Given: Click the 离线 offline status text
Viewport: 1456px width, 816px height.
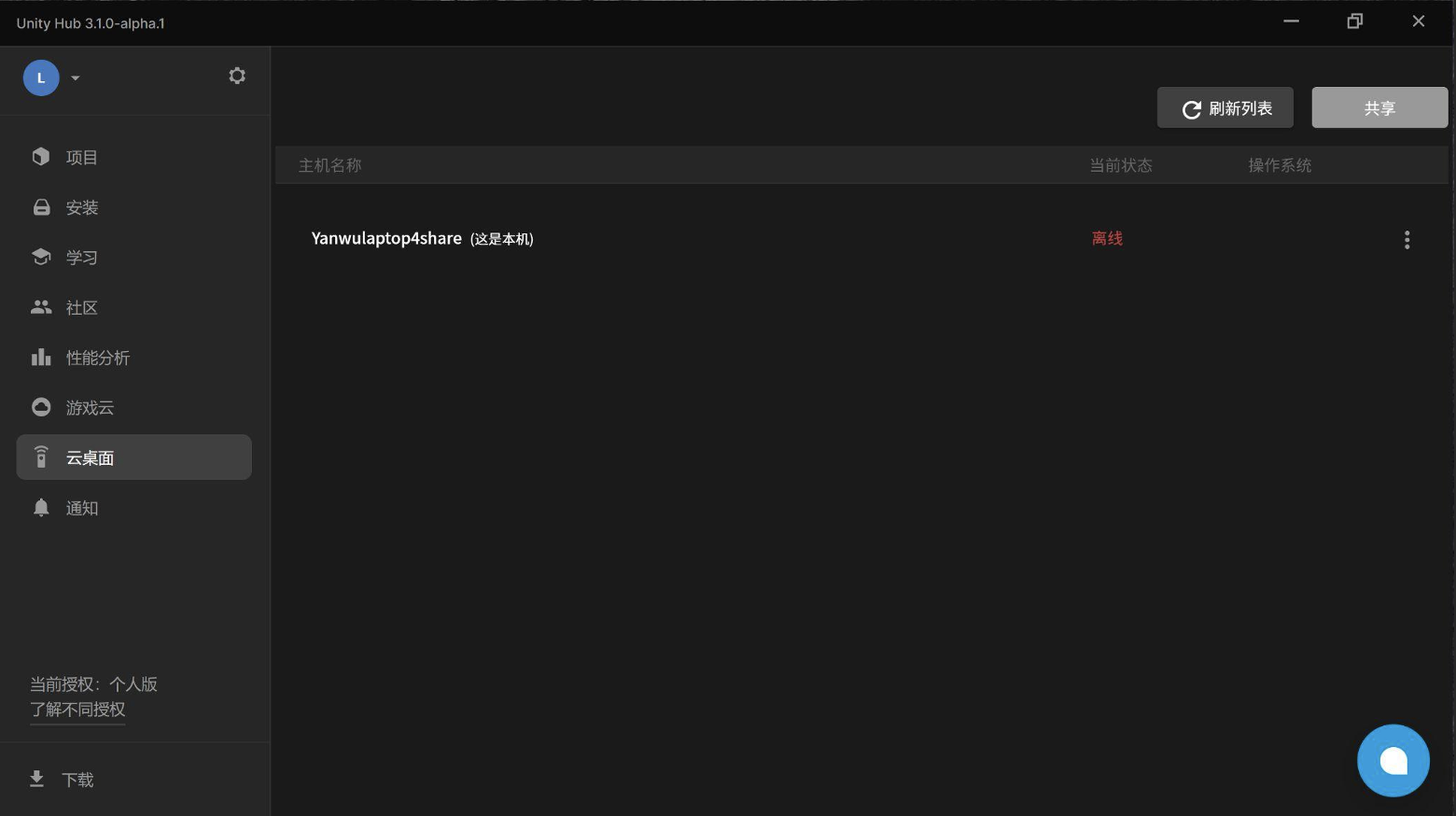Looking at the screenshot, I should [x=1107, y=238].
